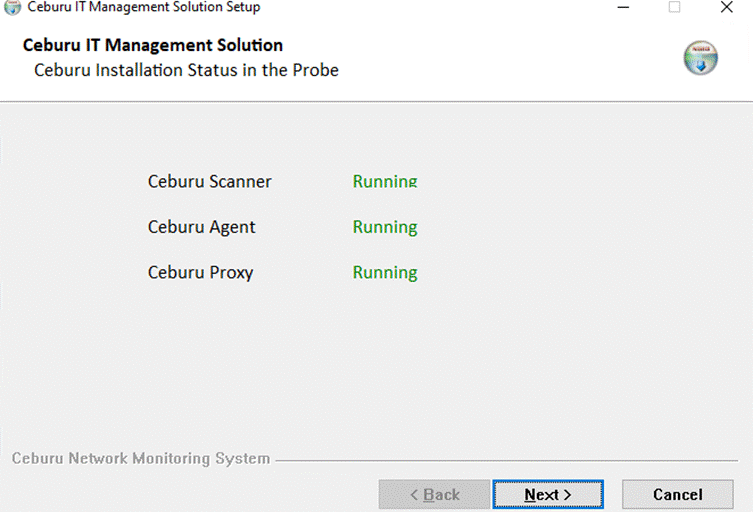Click the installer globe icon in the header
The image size is (753, 512).
click(x=701, y=58)
